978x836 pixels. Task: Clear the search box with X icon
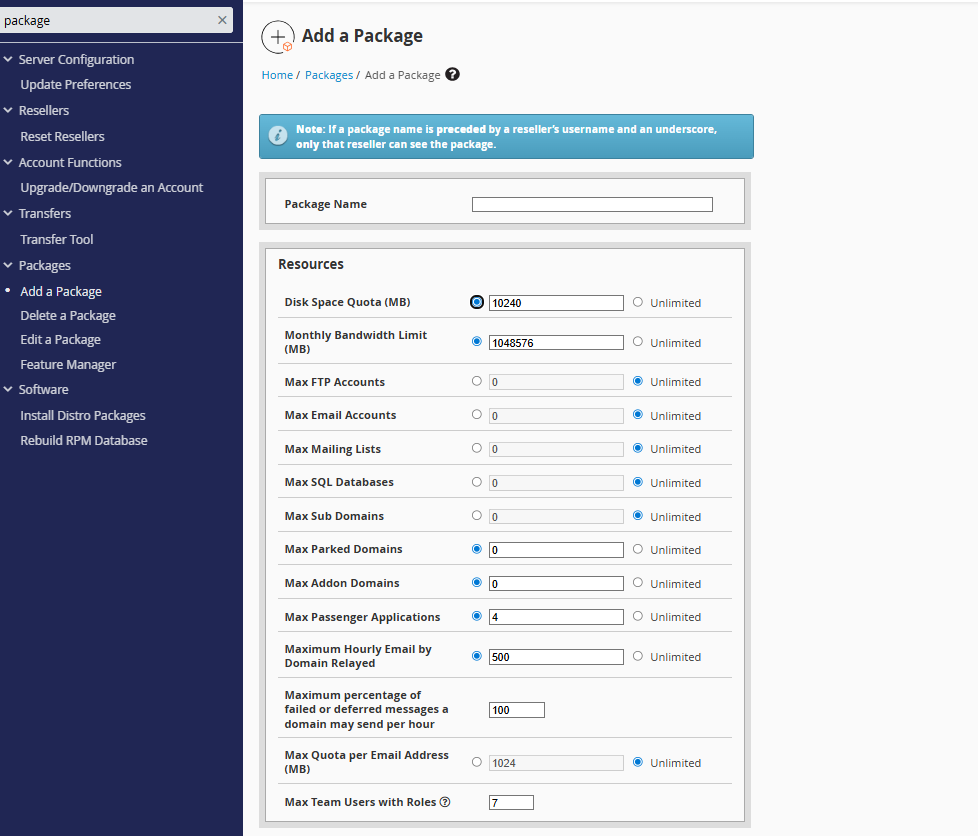coord(222,20)
